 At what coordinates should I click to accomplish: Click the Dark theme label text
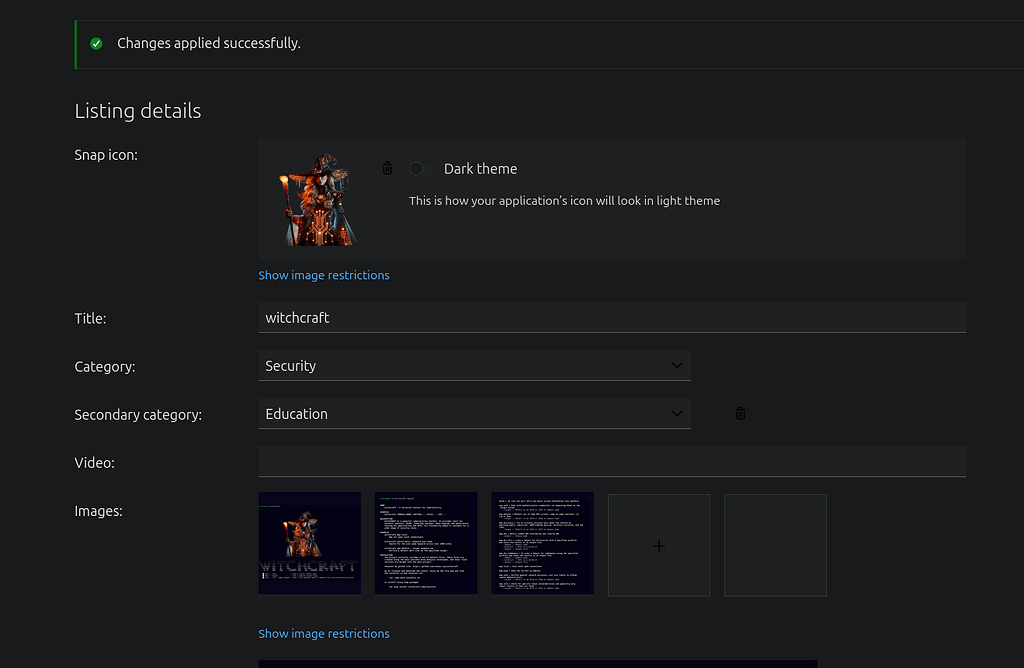tap(480, 169)
